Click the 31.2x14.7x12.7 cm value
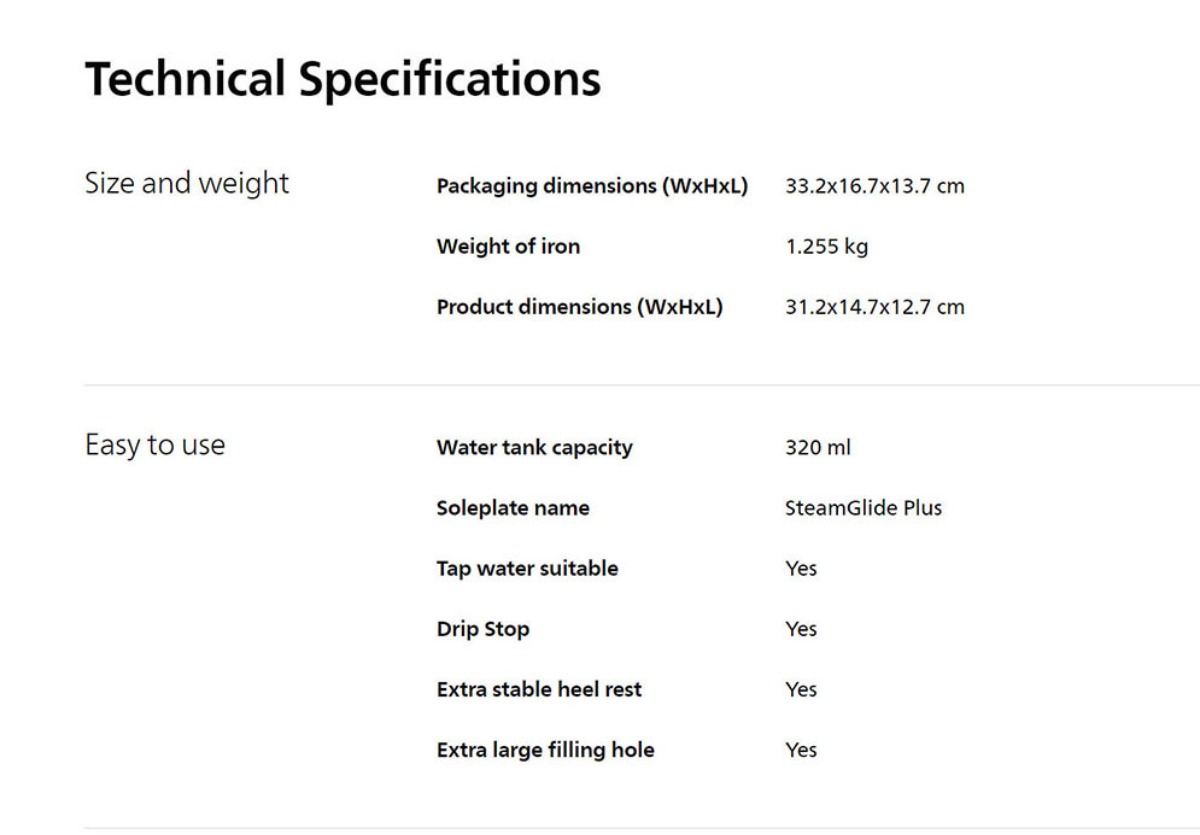The image size is (1200, 835). [875, 307]
